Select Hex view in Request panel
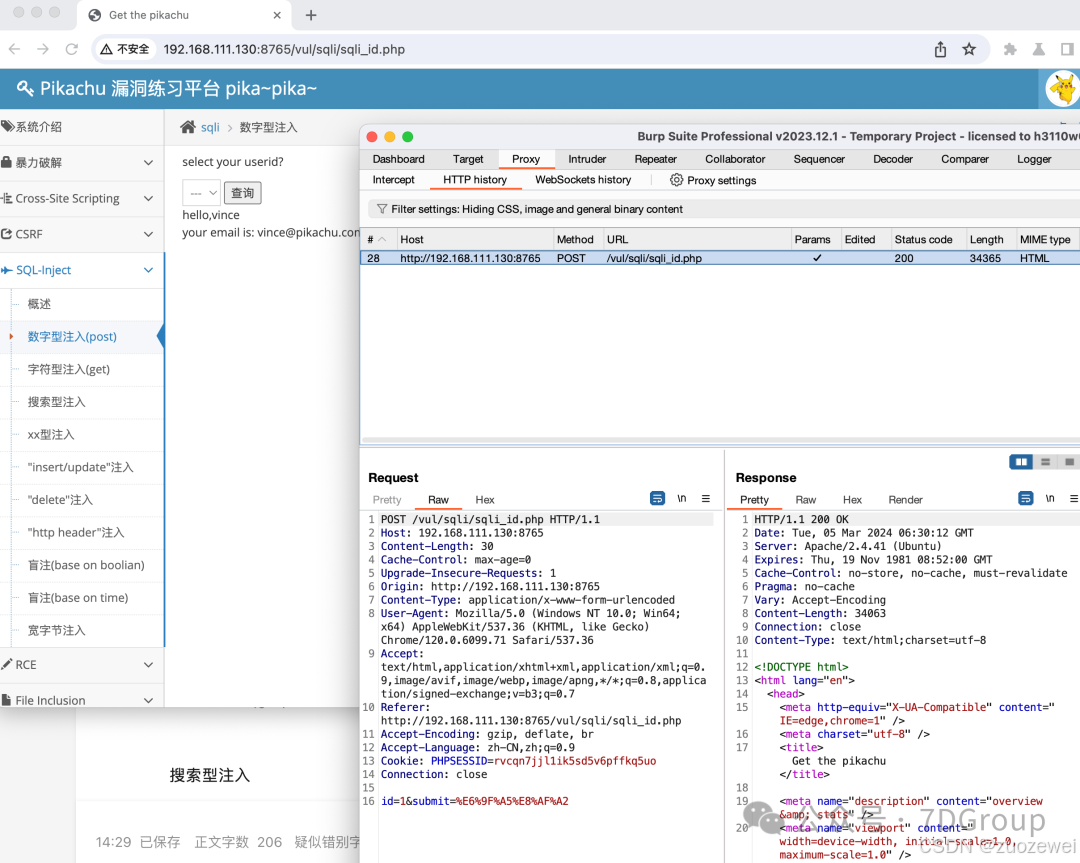1080x863 pixels. click(484, 500)
